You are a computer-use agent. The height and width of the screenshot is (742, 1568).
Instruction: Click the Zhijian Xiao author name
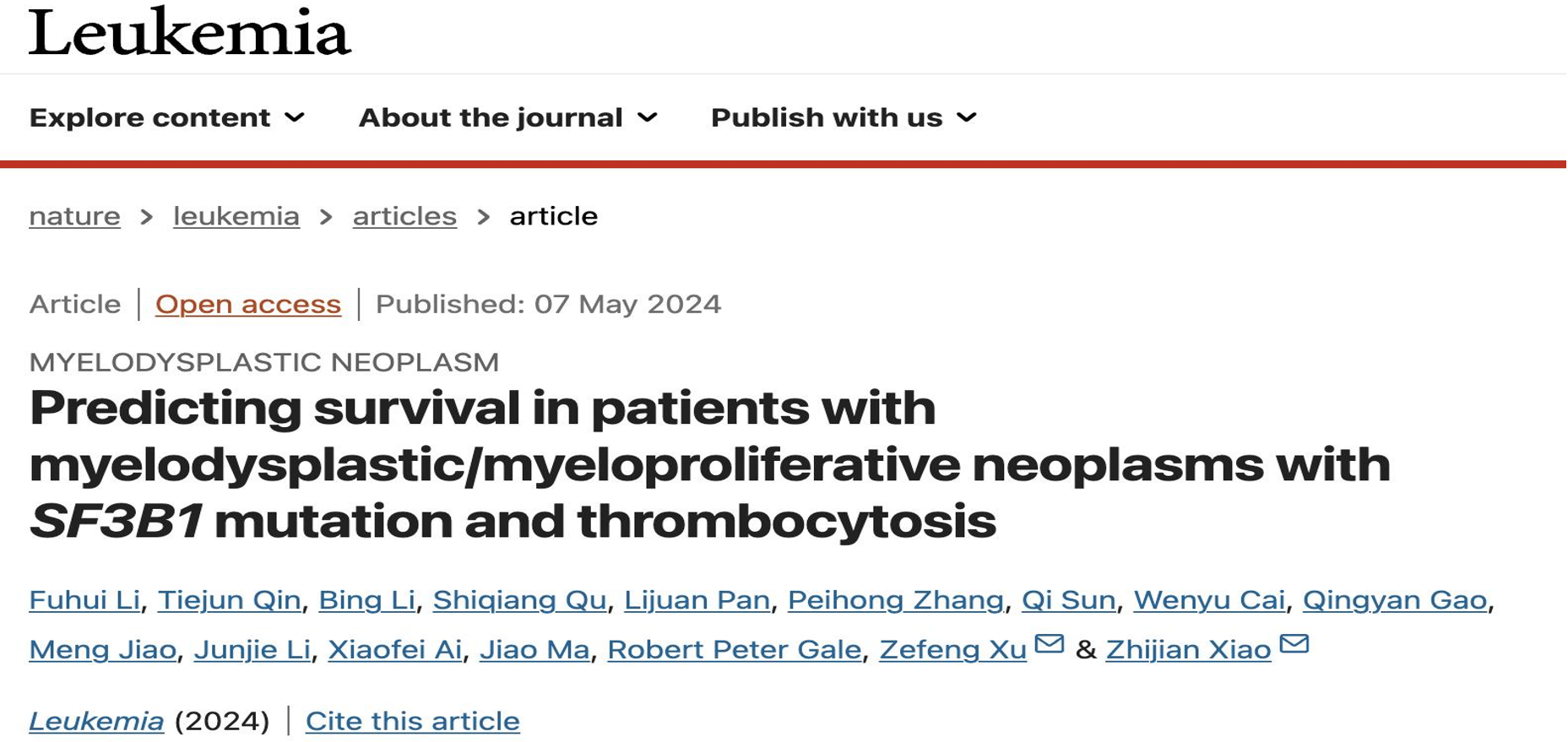(x=1188, y=649)
